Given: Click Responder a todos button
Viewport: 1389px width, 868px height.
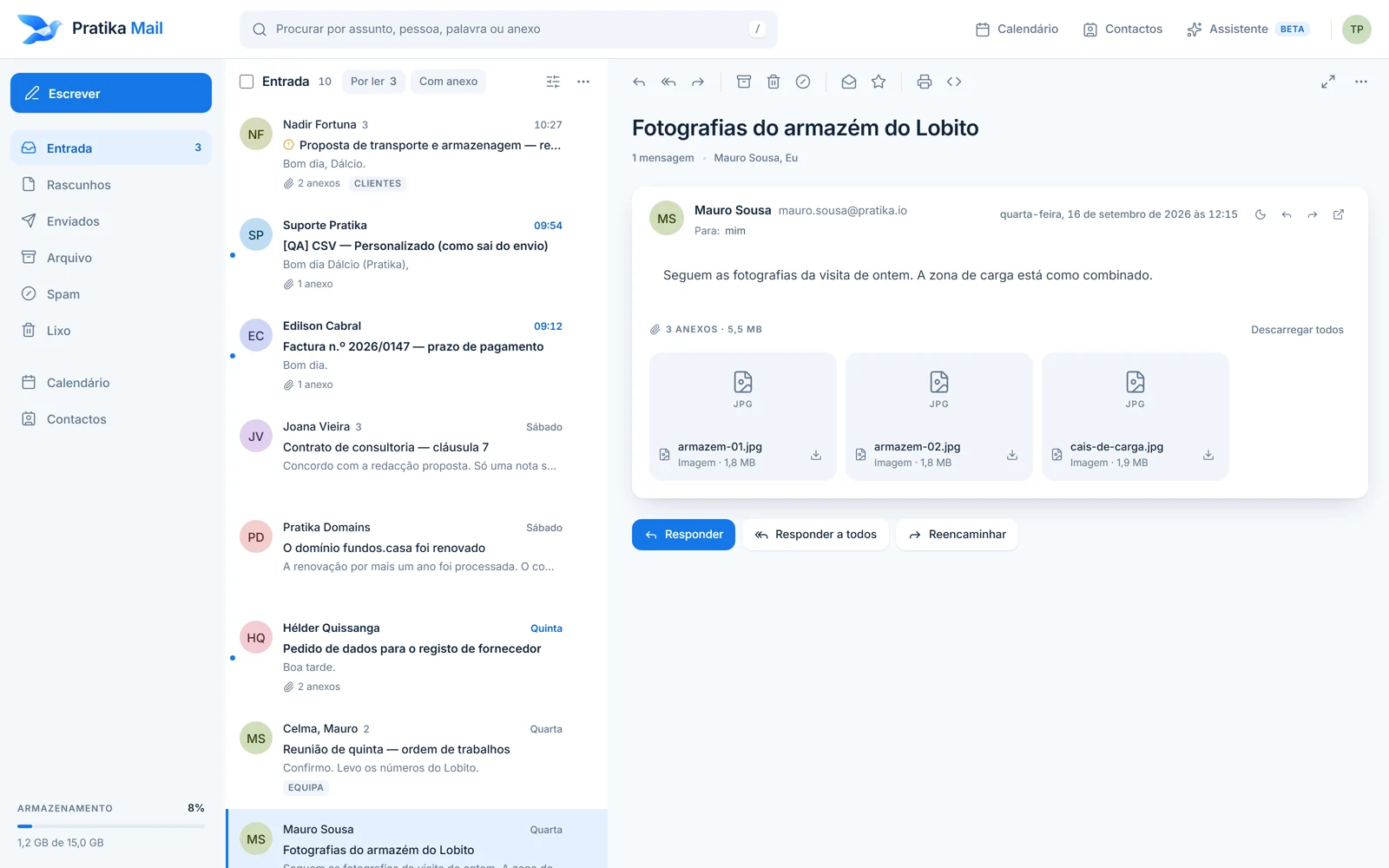Looking at the screenshot, I should tap(815, 535).
